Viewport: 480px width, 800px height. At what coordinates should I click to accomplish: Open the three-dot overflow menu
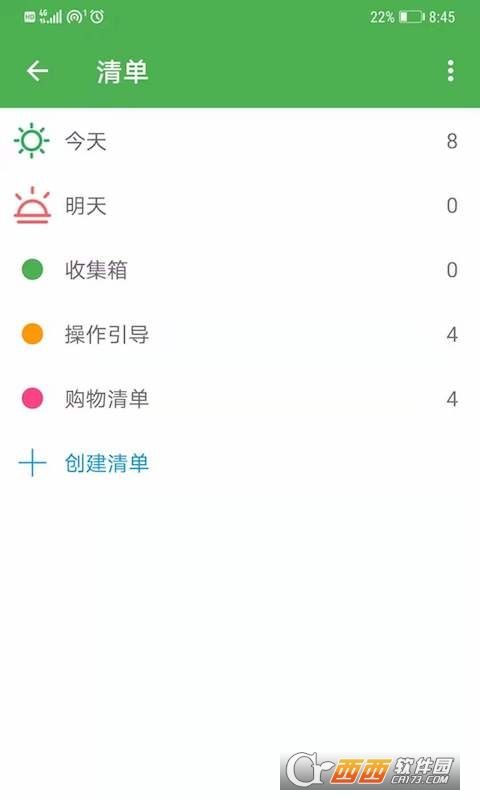450,71
